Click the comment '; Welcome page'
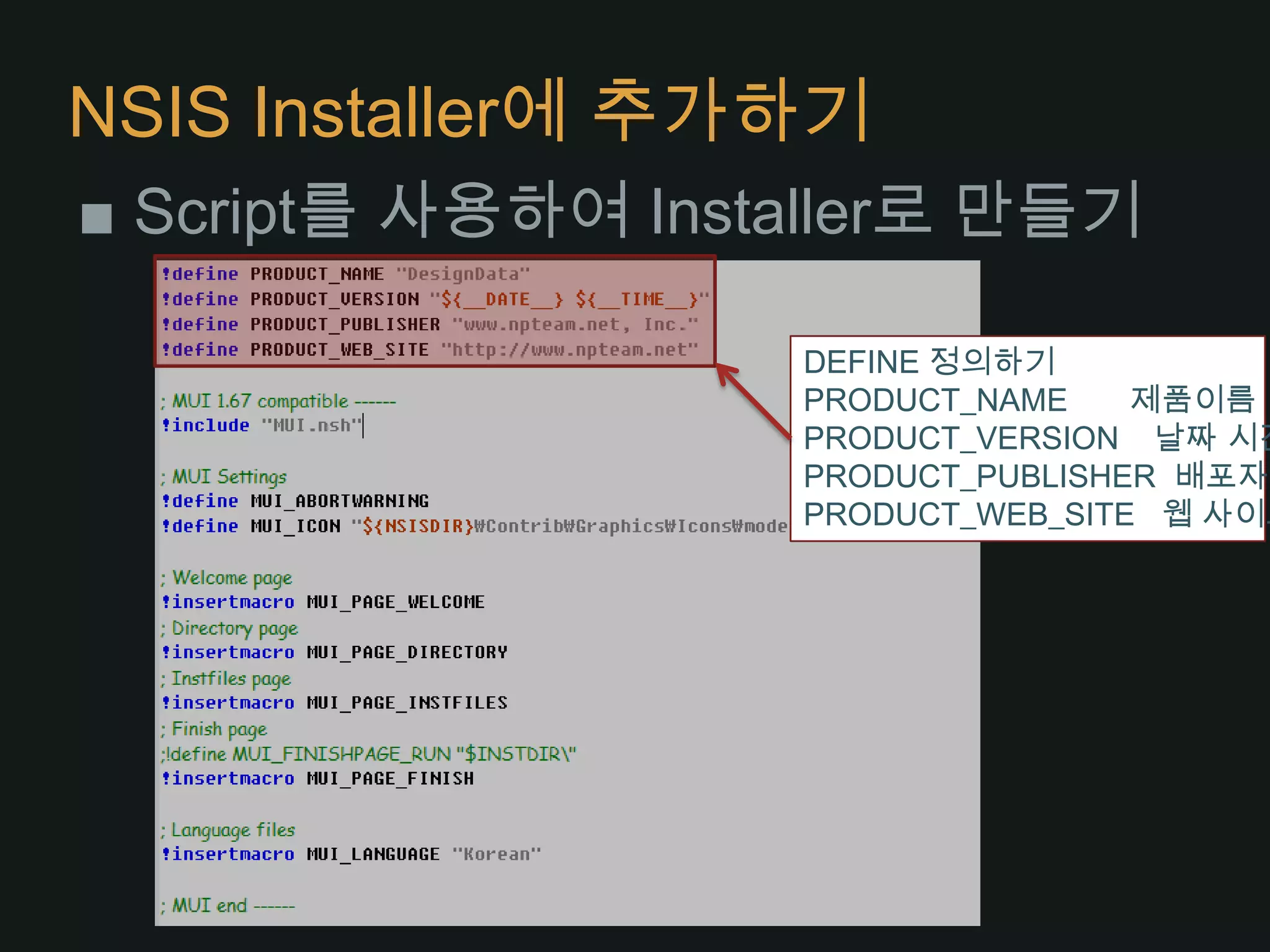This screenshot has width=1270, height=952. 226,578
